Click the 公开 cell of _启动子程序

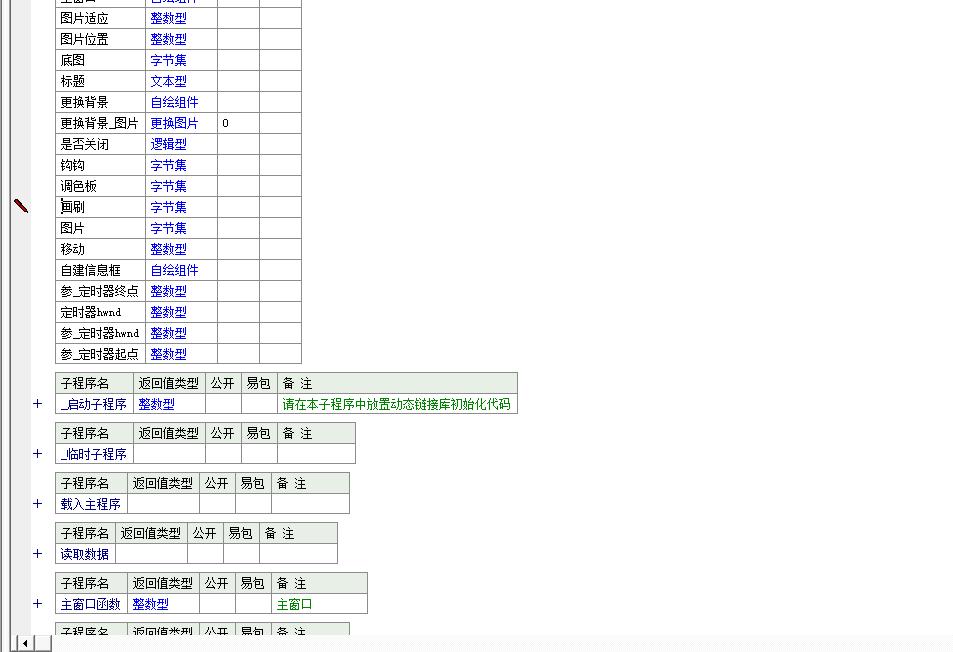pos(223,404)
